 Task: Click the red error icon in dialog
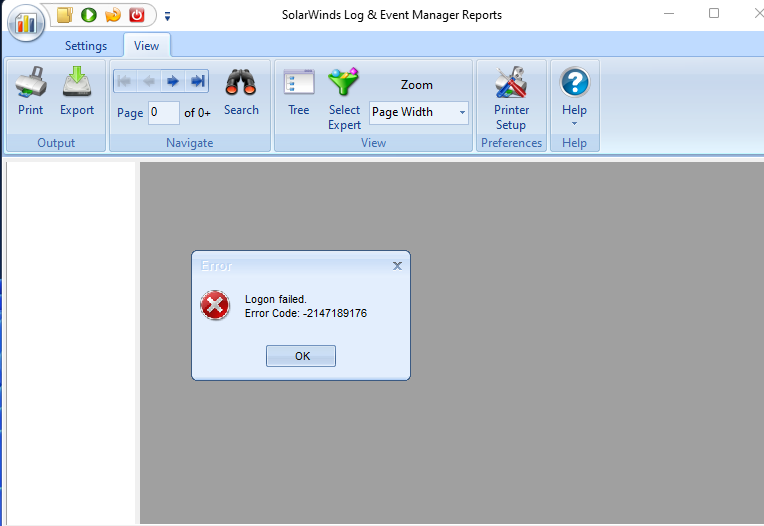[x=215, y=305]
